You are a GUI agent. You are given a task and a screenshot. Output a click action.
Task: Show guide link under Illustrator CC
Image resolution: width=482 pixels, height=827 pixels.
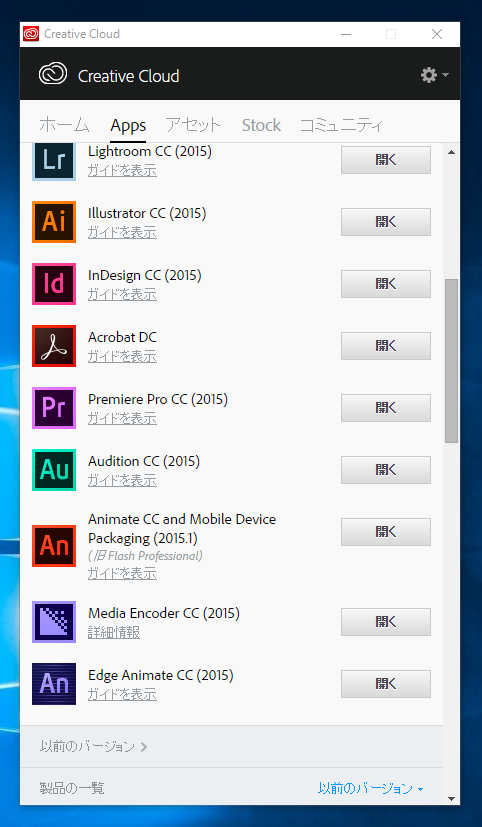pyautogui.click(x=122, y=232)
